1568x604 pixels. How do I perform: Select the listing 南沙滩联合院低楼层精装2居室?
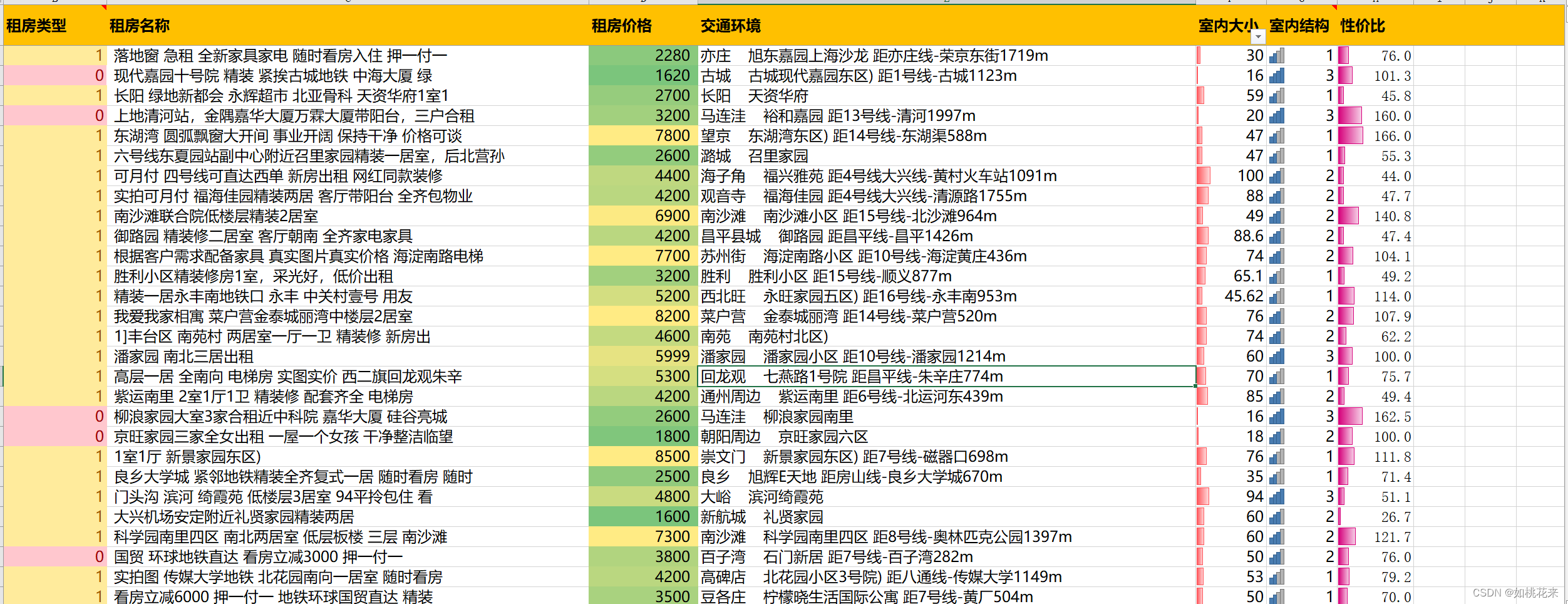pyautogui.click(x=348, y=216)
